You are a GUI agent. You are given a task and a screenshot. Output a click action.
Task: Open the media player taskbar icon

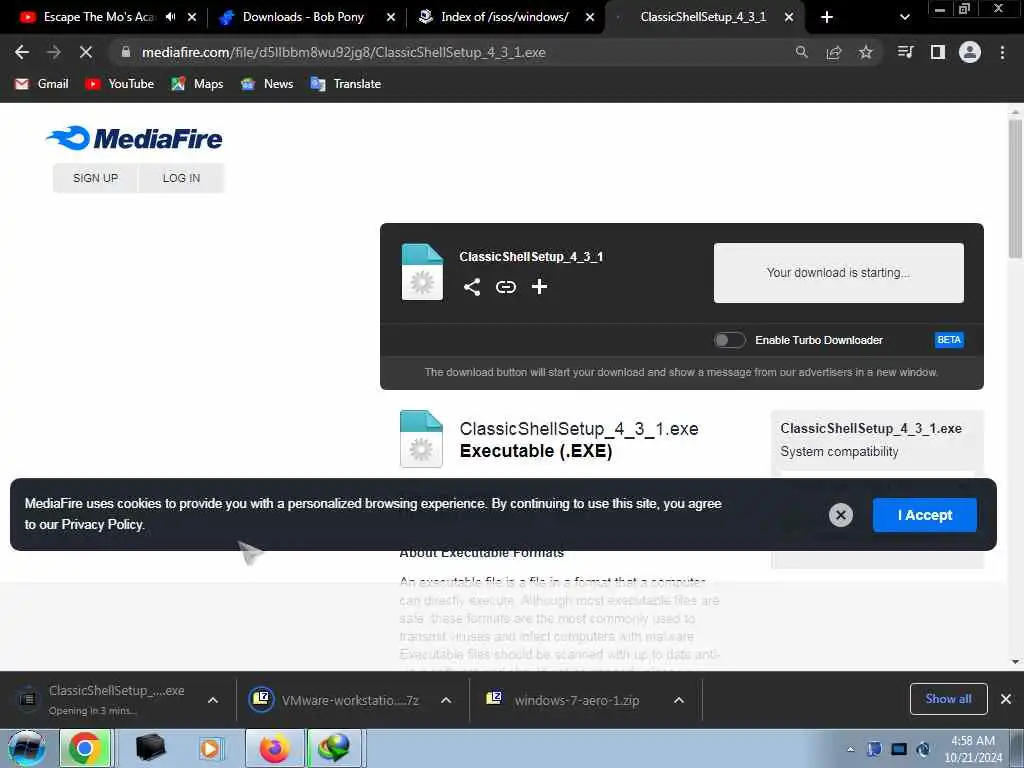coord(210,748)
